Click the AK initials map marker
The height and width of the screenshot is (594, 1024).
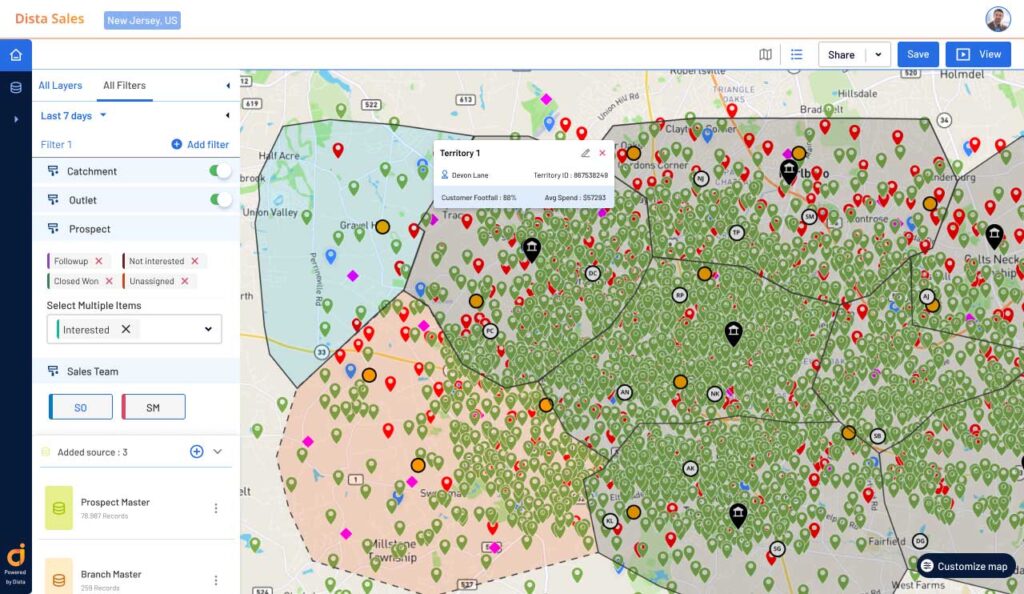tap(690, 468)
